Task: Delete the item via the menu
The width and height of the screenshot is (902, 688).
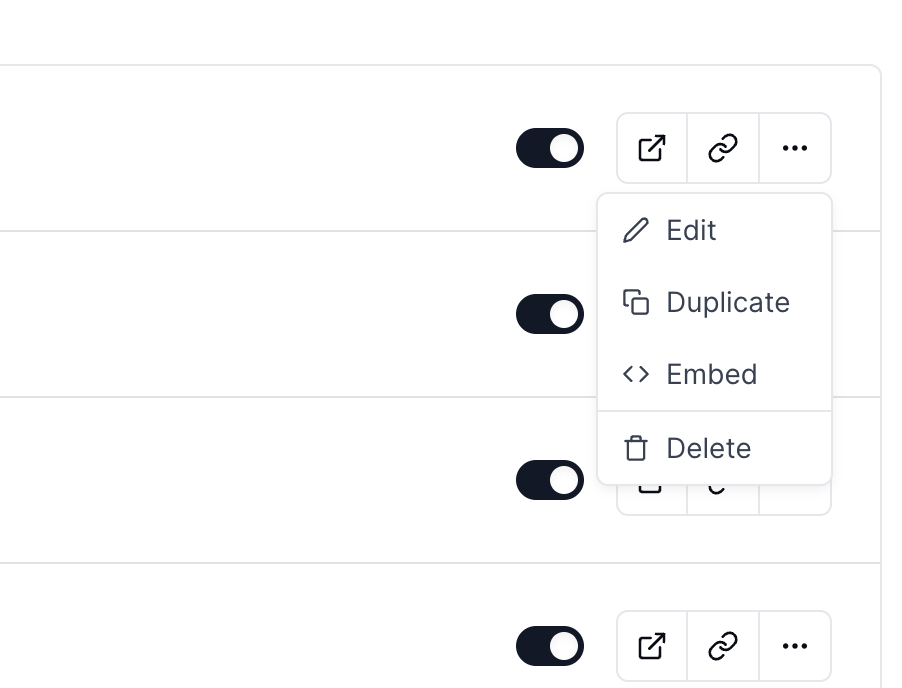Action: [708, 448]
